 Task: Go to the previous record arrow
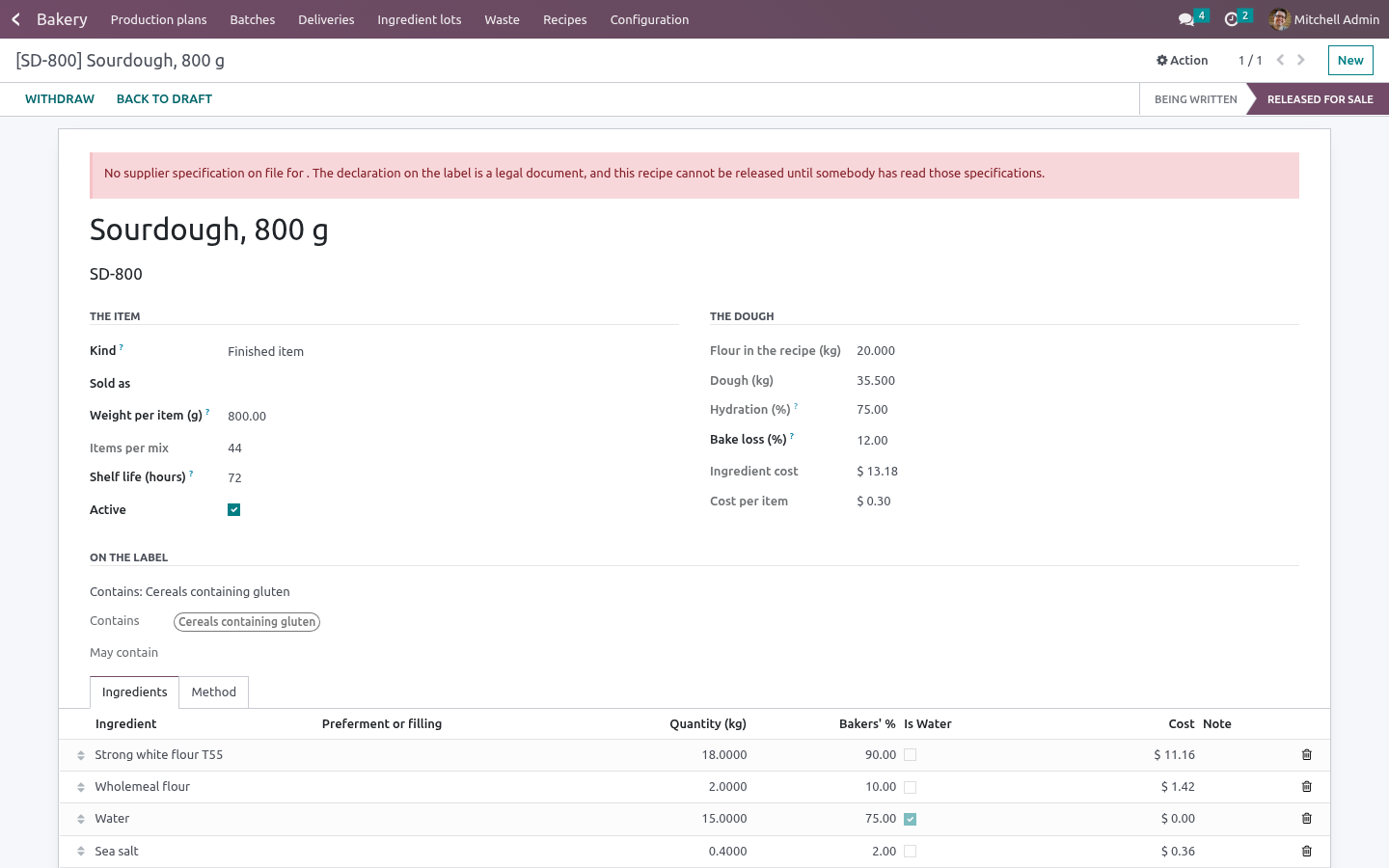1280,60
